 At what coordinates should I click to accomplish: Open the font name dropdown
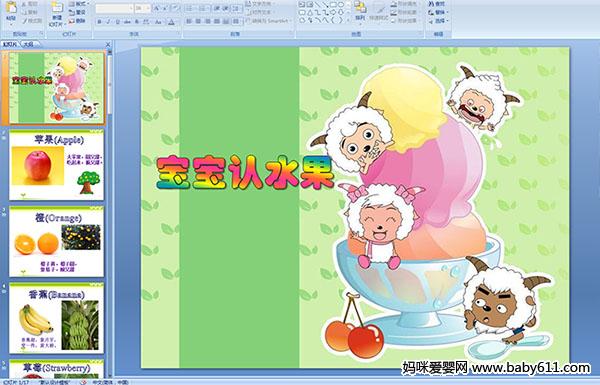point(131,8)
